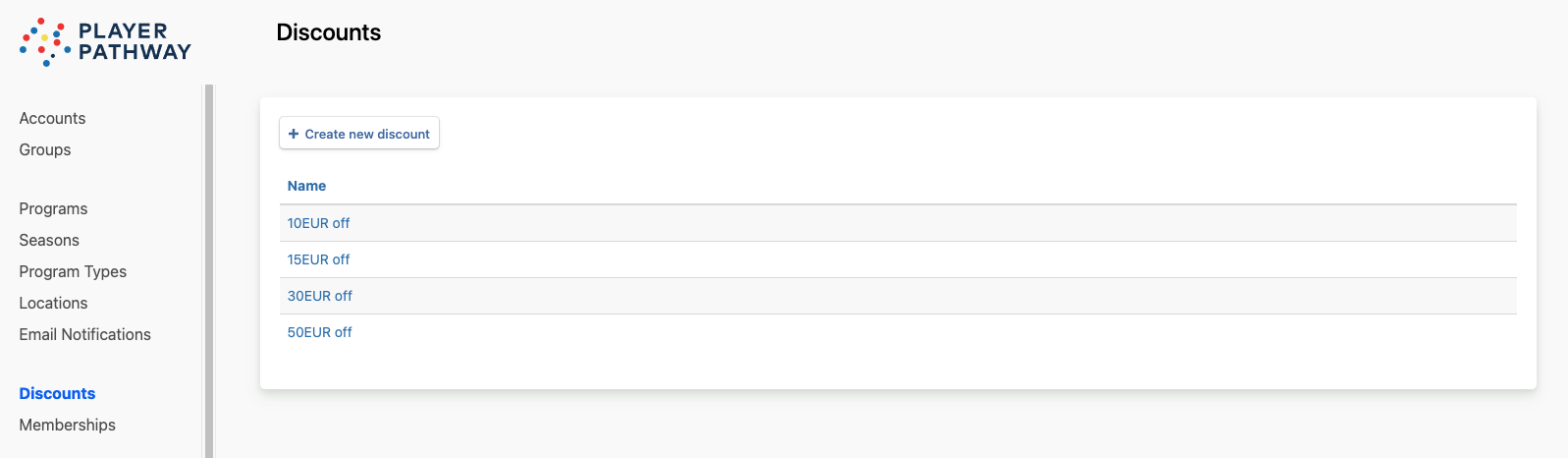
Task: Select Program Types in the sidebar
Action: point(73,271)
